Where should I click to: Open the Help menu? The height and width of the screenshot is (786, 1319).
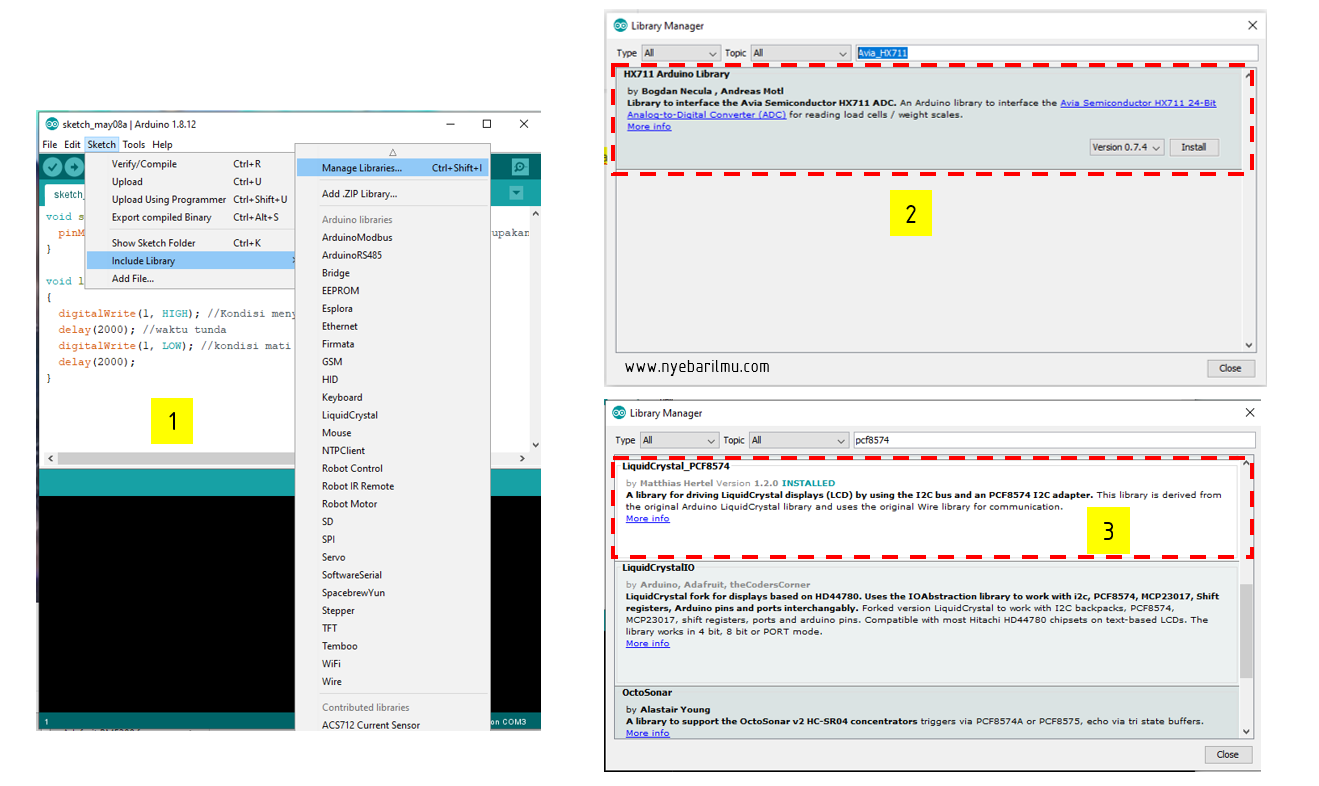pyautogui.click(x=162, y=145)
